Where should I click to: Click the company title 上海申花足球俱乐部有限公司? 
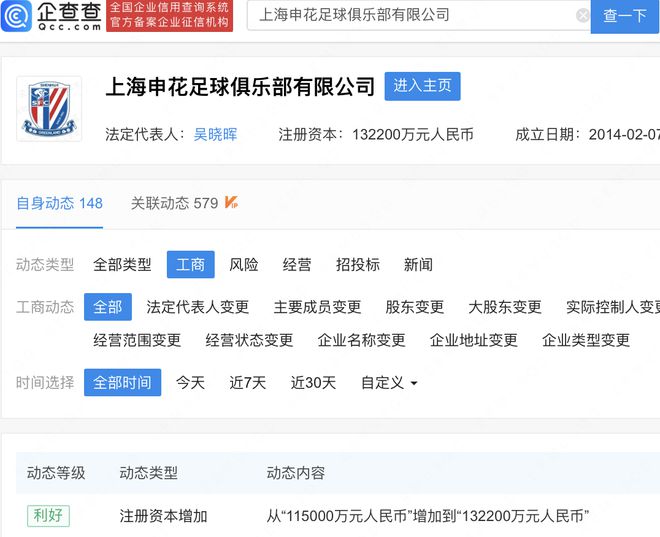(x=240, y=86)
